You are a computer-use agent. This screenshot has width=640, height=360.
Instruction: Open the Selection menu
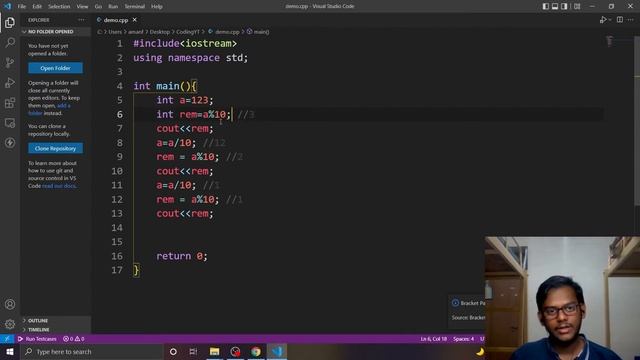[59, 6]
